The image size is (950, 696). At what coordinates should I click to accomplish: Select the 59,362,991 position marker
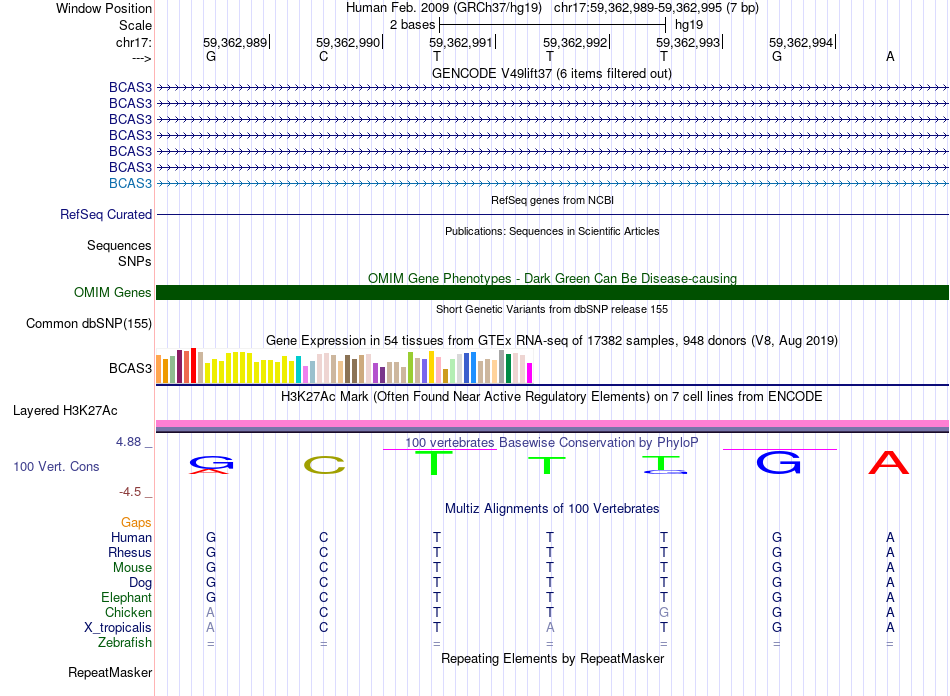pos(461,42)
